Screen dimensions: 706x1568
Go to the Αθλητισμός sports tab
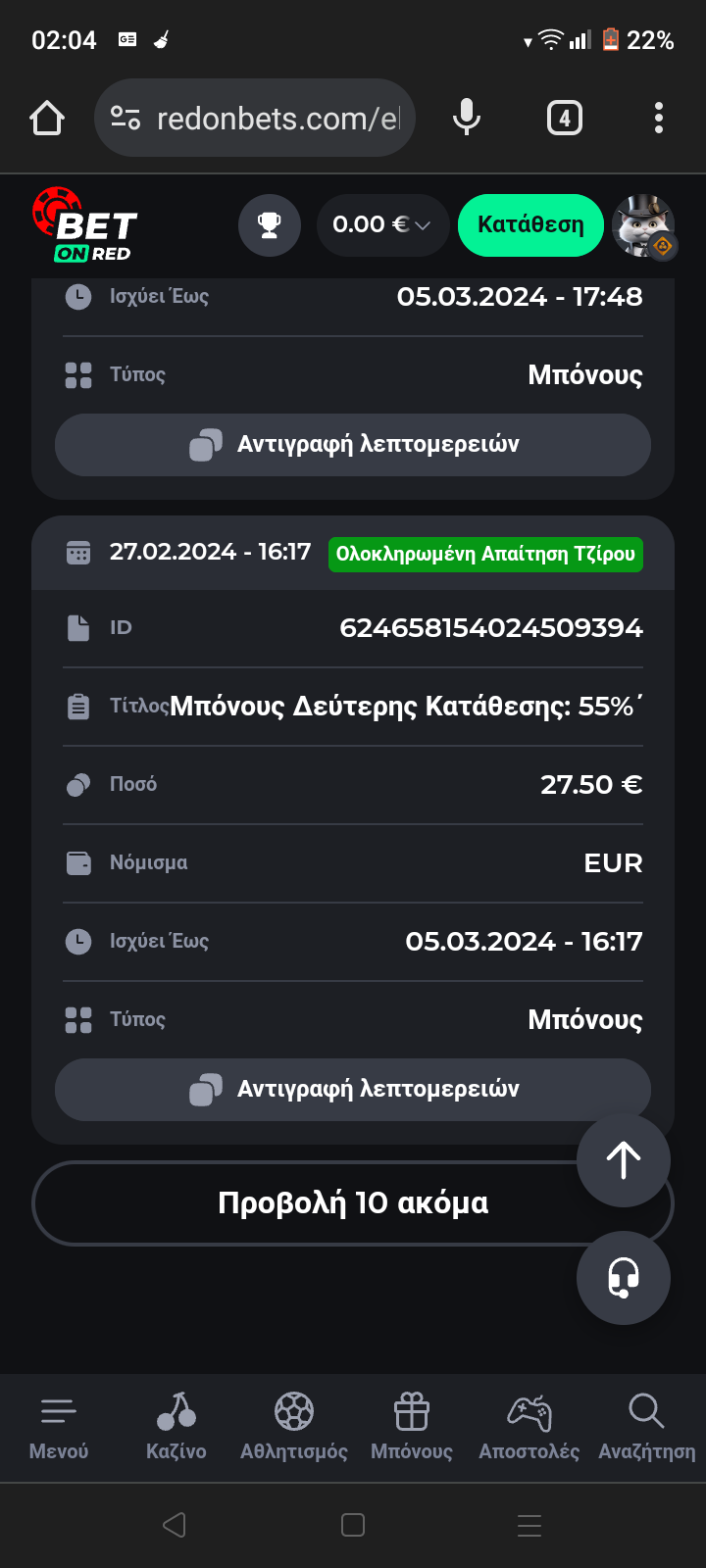tap(294, 1427)
